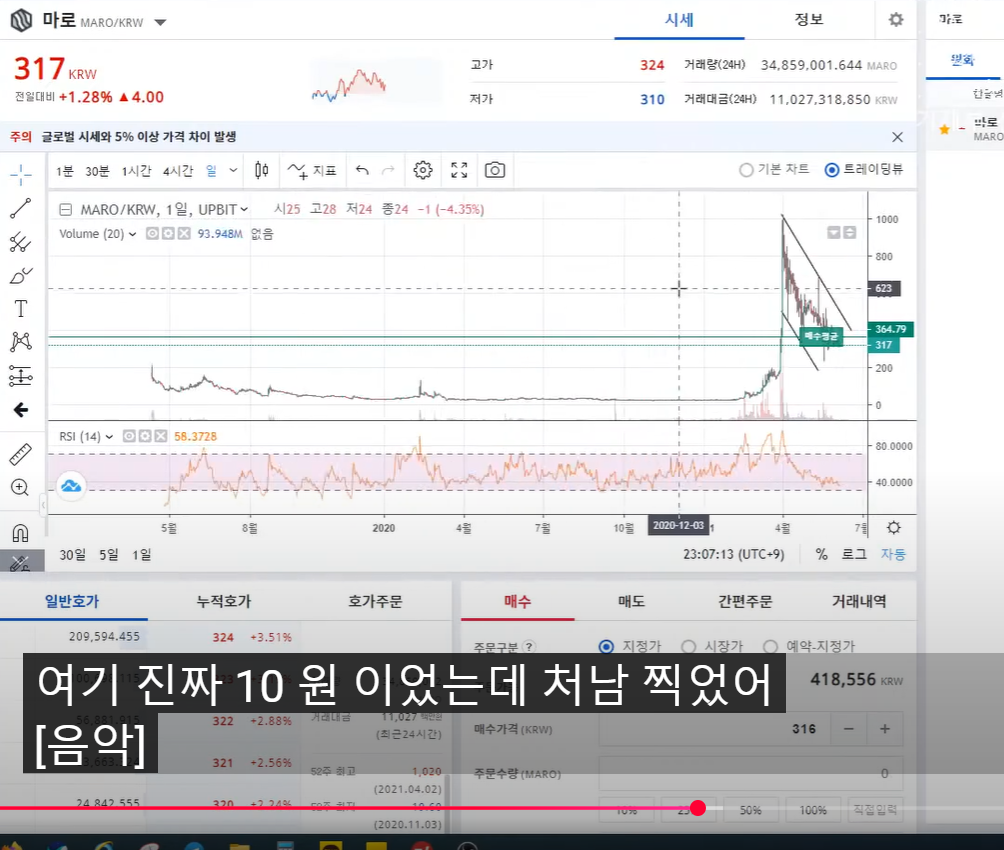1004x850 pixels.
Task: Open chart settings gear in toolbar
Action: (x=423, y=170)
